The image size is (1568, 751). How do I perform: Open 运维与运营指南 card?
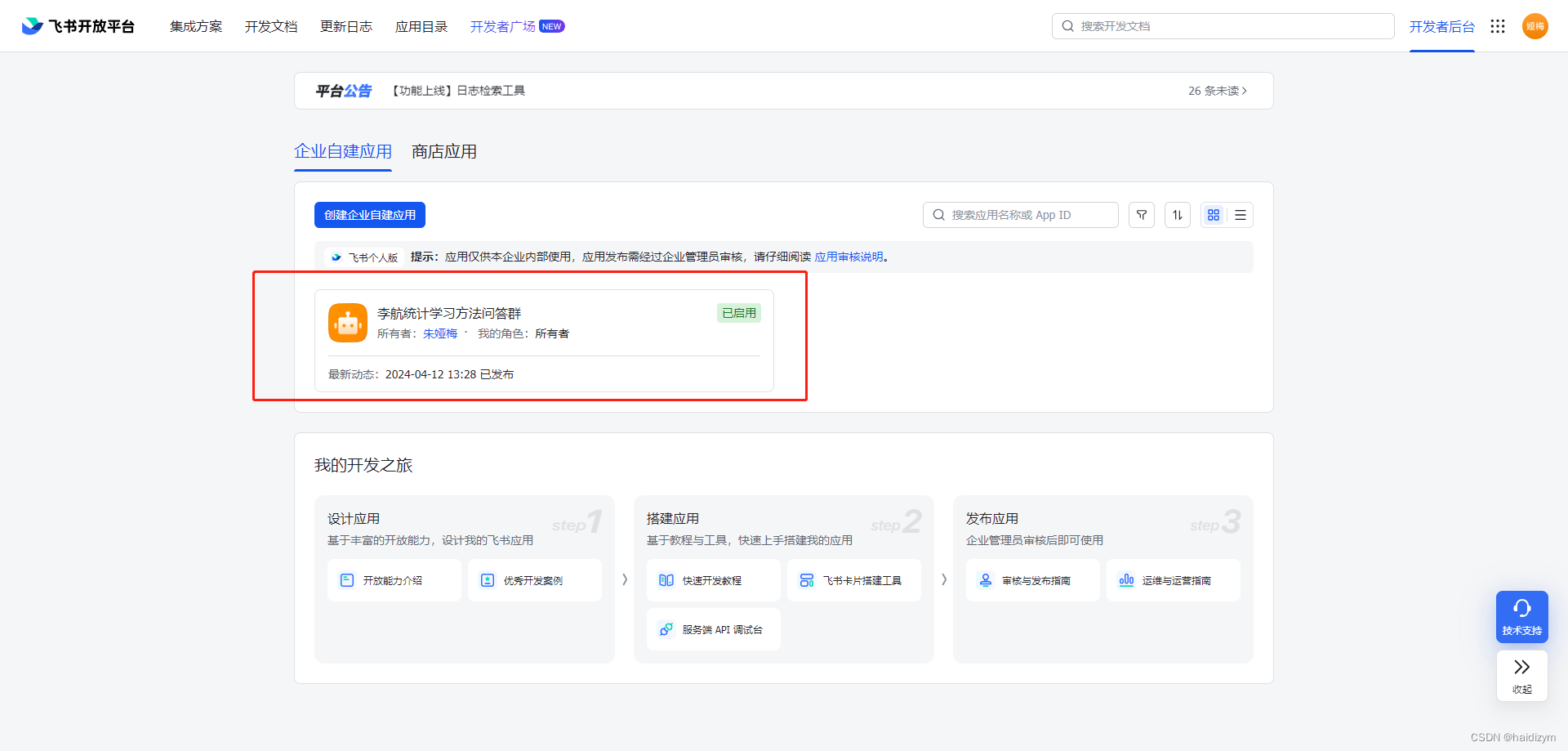click(1174, 580)
